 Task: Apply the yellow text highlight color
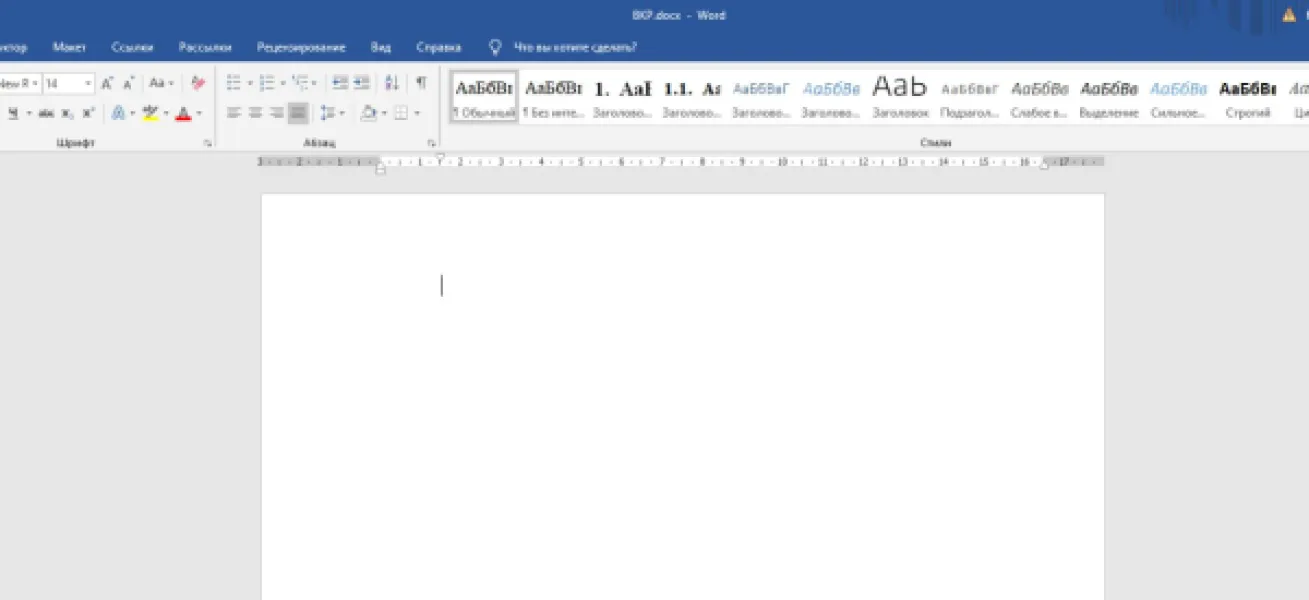click(x=151, y=113)
